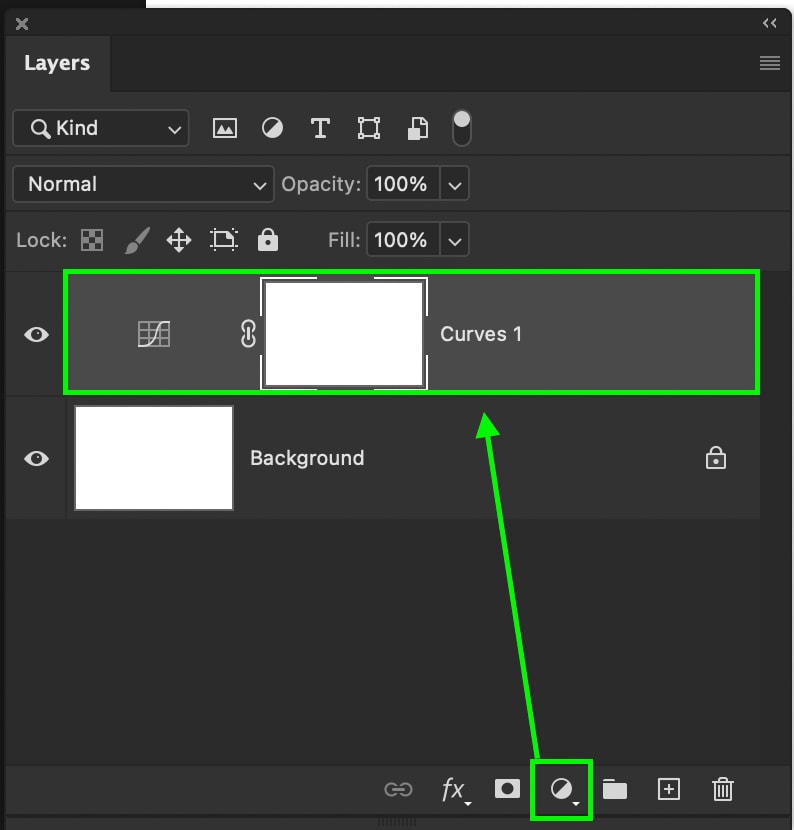Image resolution: width=794 pixels, height=830 pixels.
Task: Click the Opacity label
Action: [x=321, y=184]
